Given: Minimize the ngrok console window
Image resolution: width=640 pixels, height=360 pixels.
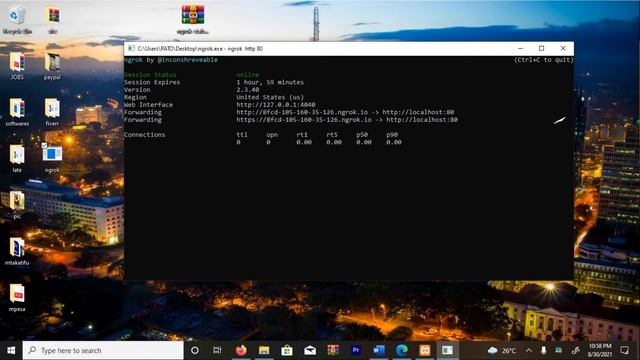Looking at the screenshot, I should point(520,49).
